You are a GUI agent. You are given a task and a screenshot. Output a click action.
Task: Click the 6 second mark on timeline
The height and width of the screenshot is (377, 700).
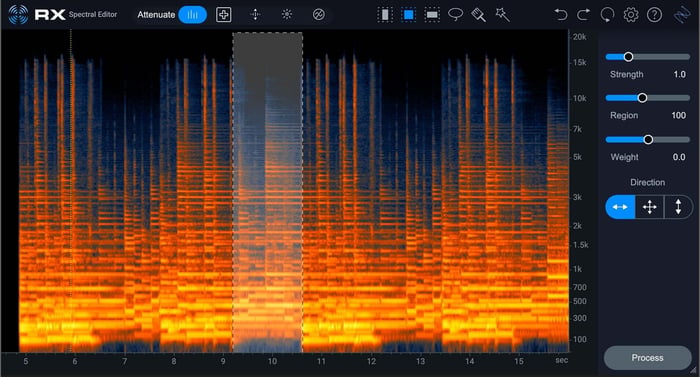75,361
